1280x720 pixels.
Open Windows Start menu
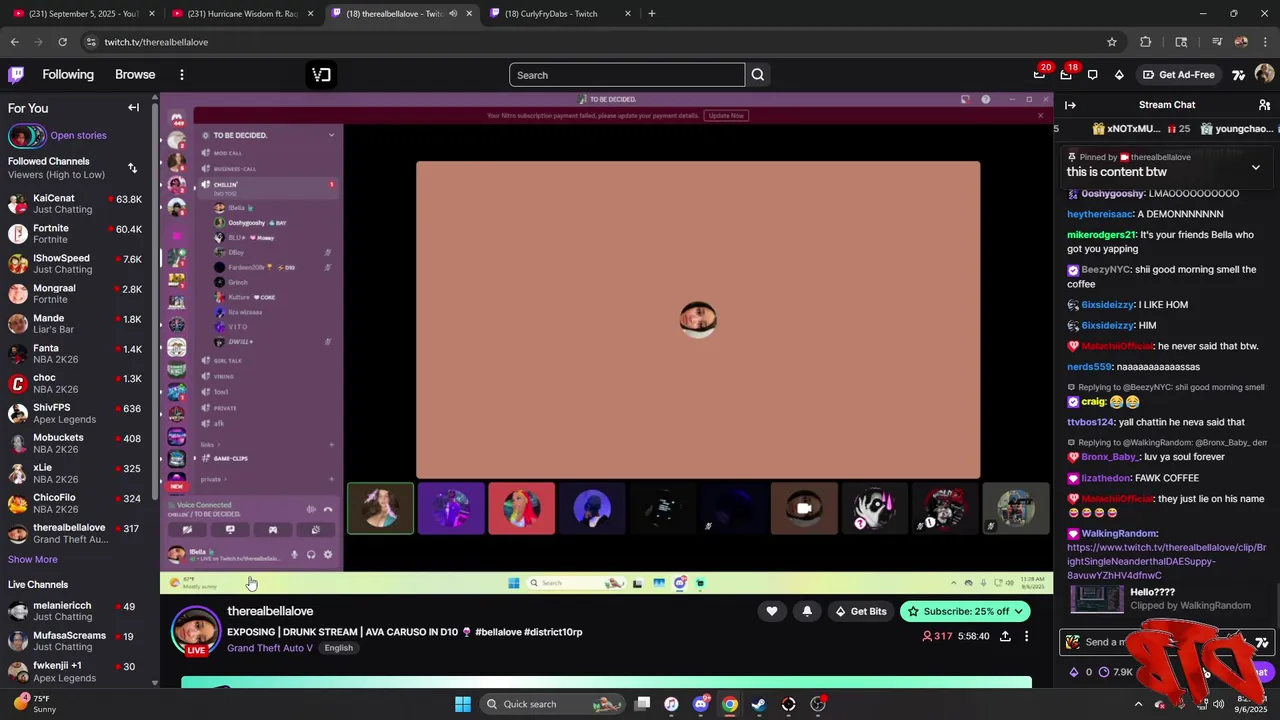[x=463, y=704]
